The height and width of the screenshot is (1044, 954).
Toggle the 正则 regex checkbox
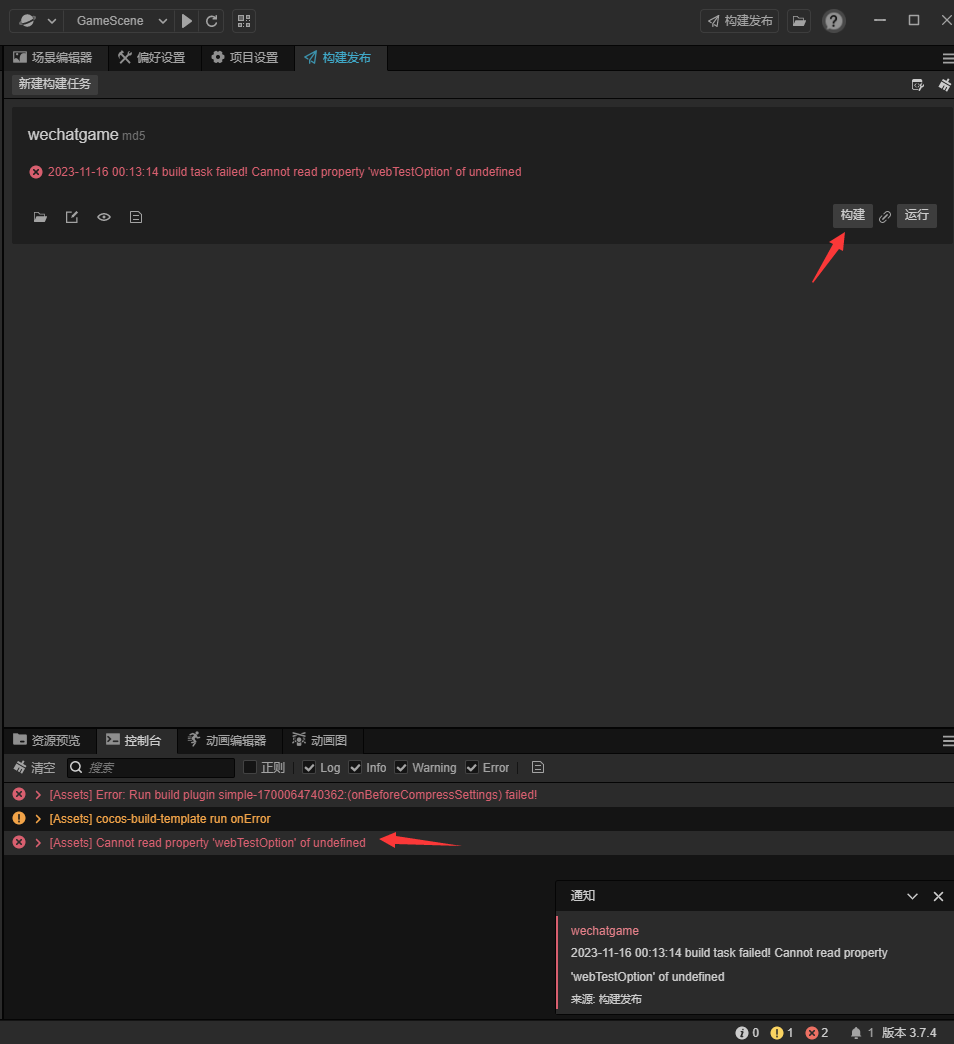[250, 767]
